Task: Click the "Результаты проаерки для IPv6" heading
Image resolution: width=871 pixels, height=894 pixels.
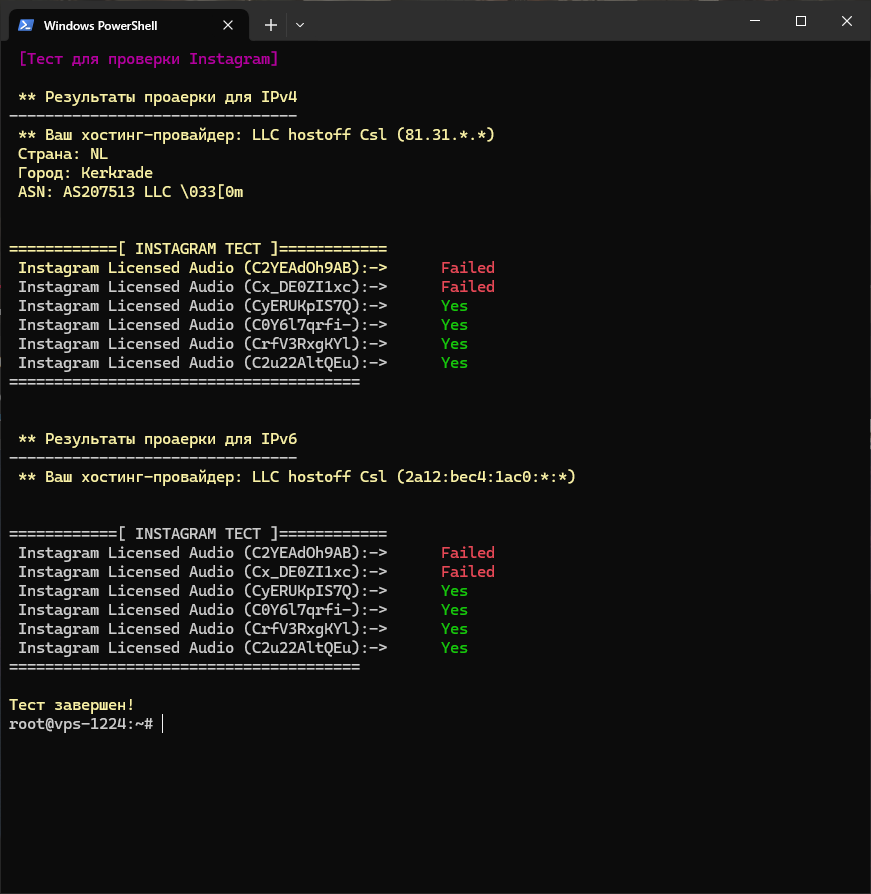Action: coord(157,439)
